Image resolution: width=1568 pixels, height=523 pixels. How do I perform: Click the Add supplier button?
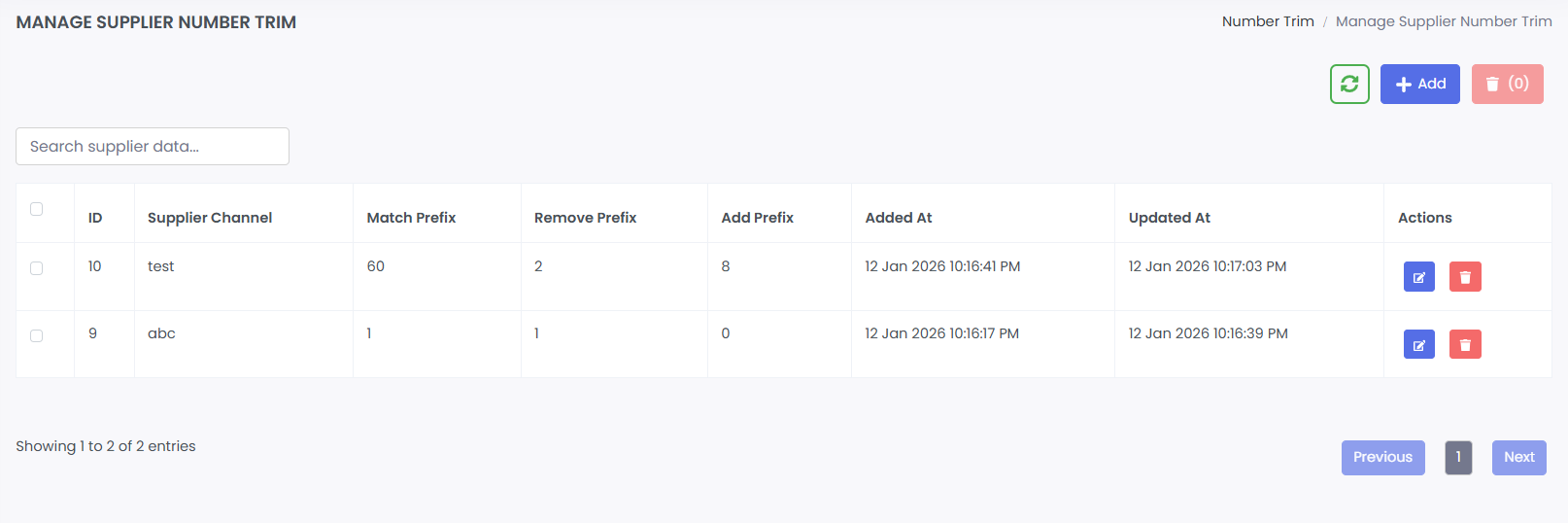pyautogui.click(x=1419, y=85)
